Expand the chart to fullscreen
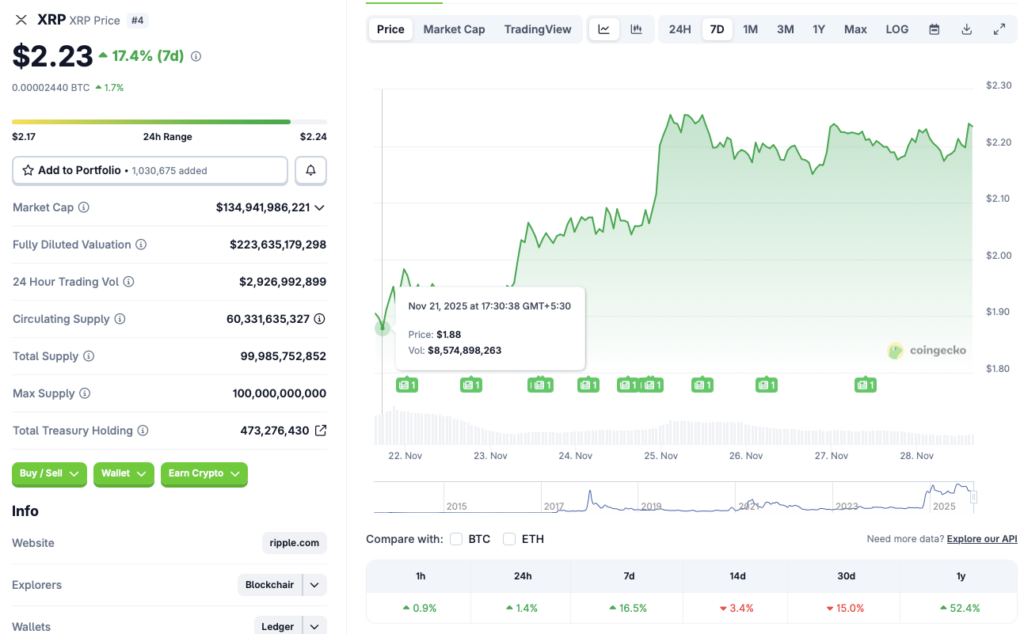The height and width of the screenshot is (634, 1024). click(x=999, y=29)
